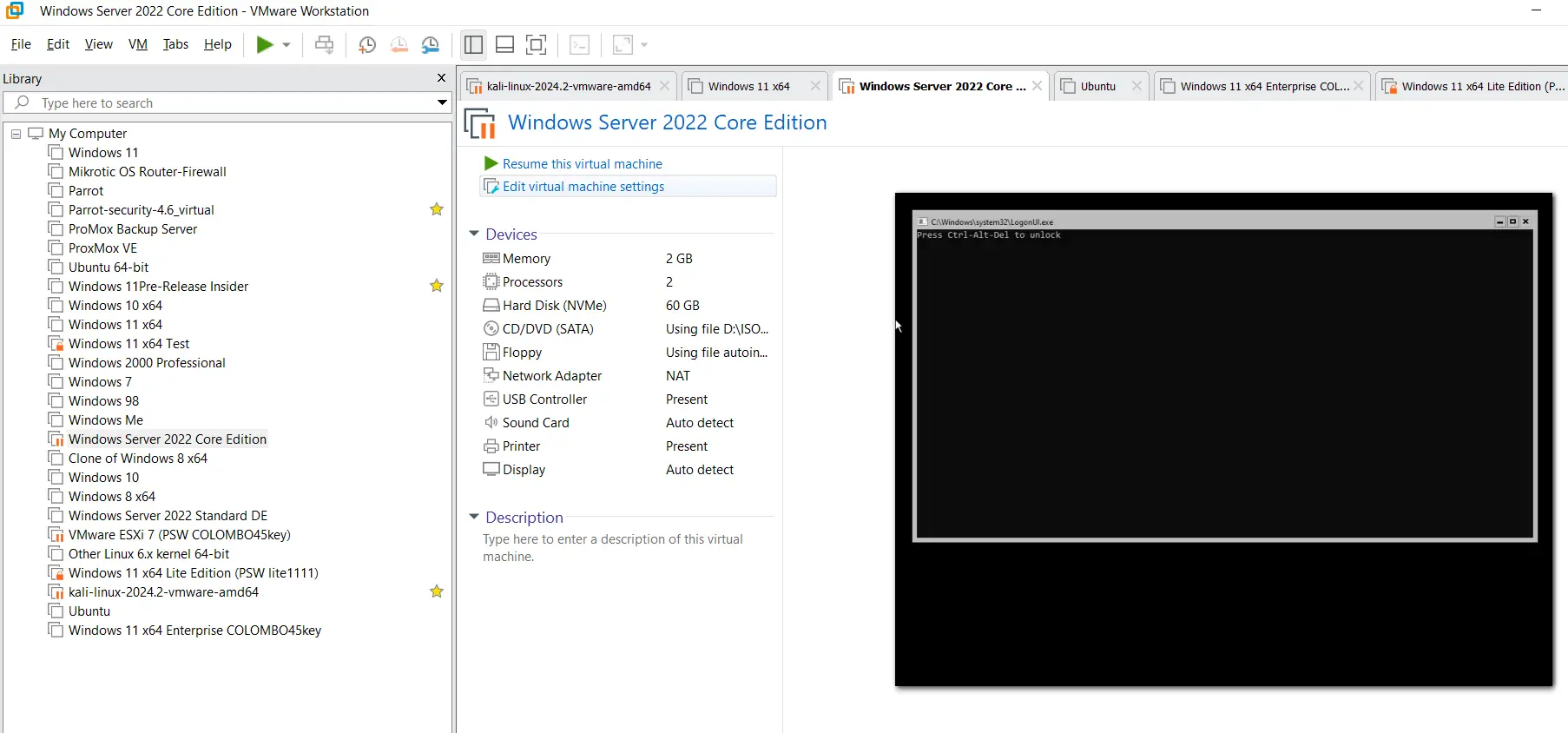Select Windows Server 2022 Standard DE
The image size is (1568, 733).
click(168, 516)
